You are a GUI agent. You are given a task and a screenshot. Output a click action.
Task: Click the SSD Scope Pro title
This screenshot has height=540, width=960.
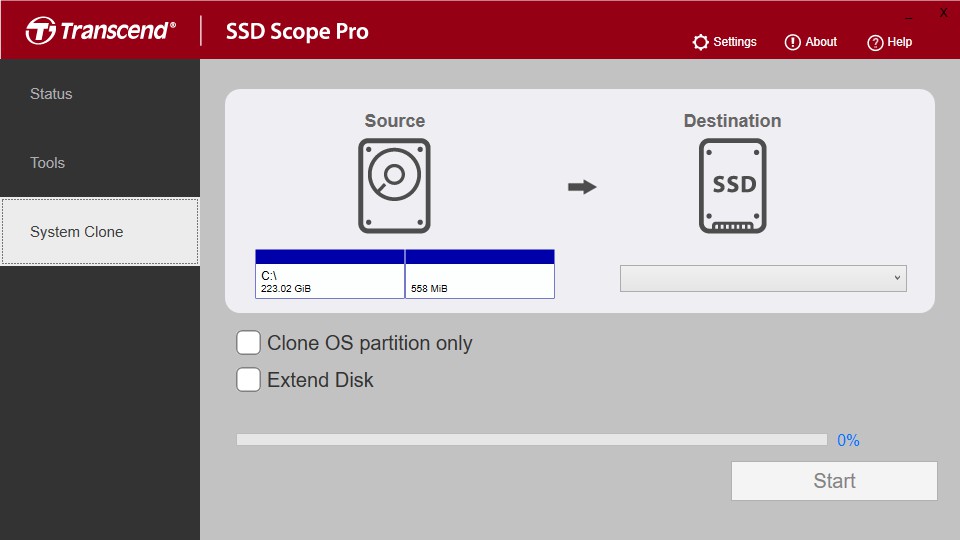click(297, 31)
